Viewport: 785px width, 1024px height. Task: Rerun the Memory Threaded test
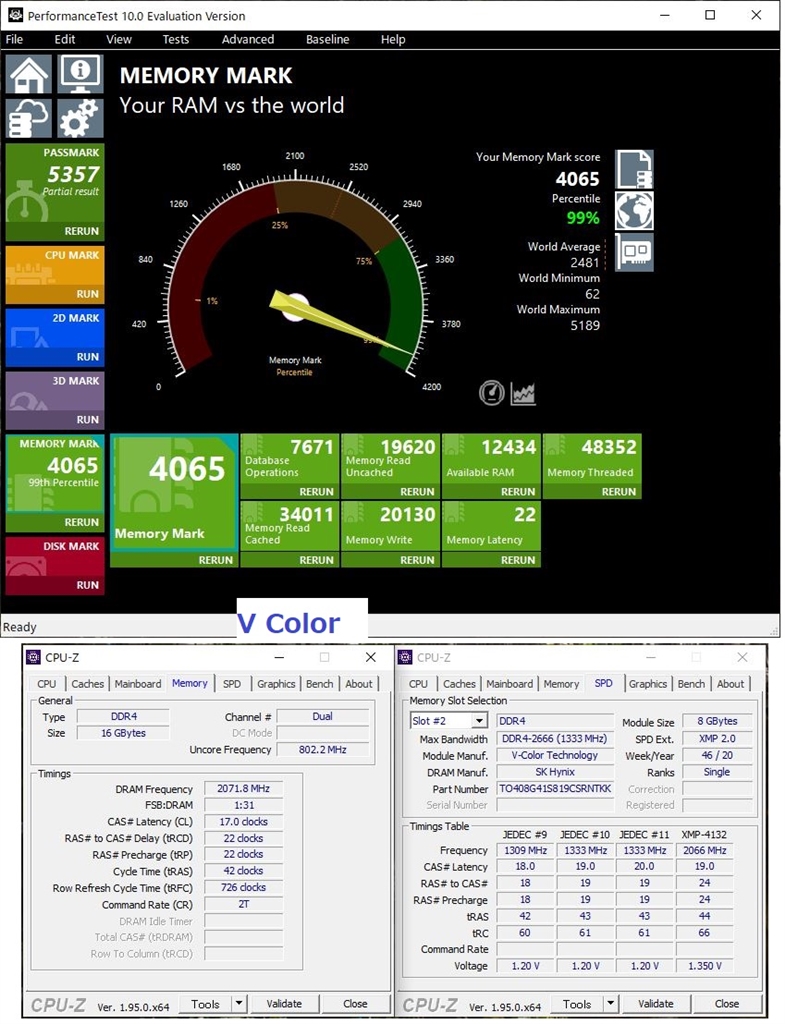[x=618, y=492]
